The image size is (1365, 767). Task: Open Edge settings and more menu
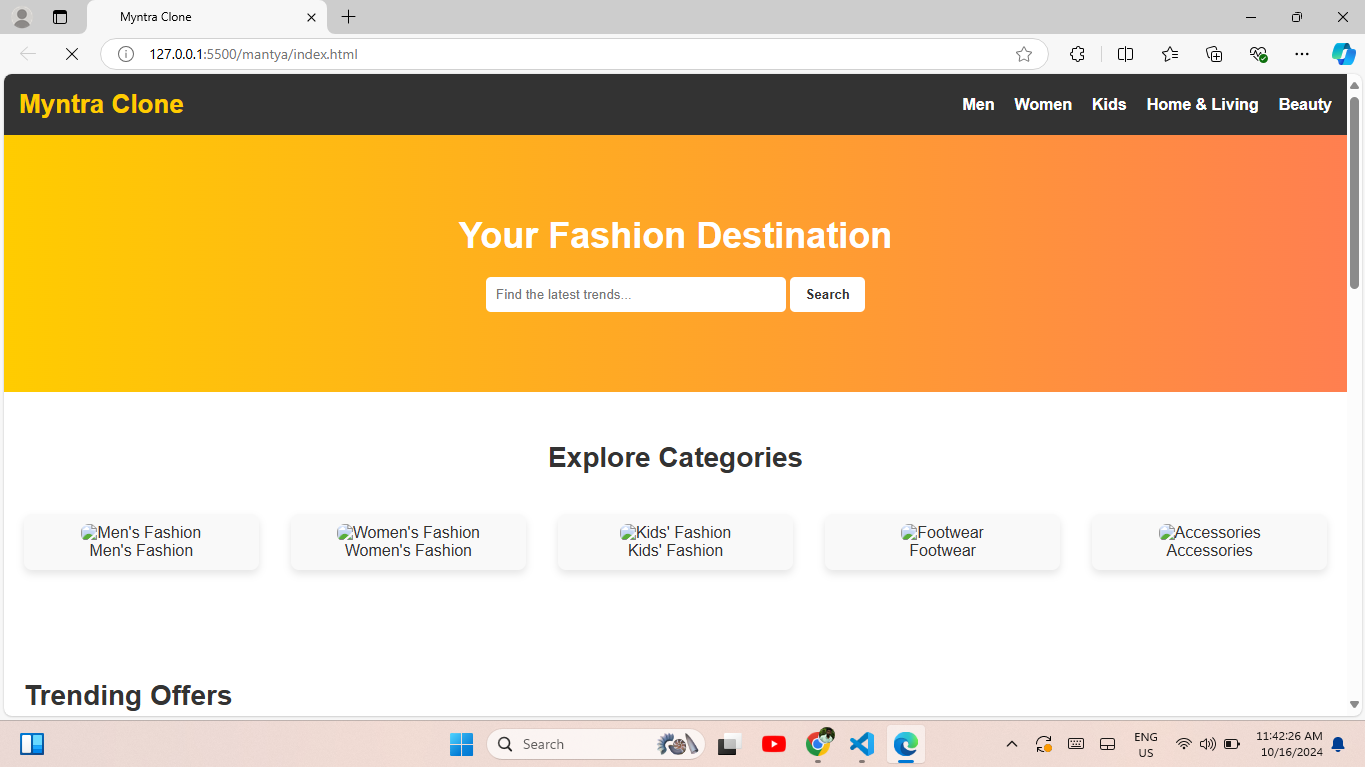pyautogui.click(x=1301, y=54)
